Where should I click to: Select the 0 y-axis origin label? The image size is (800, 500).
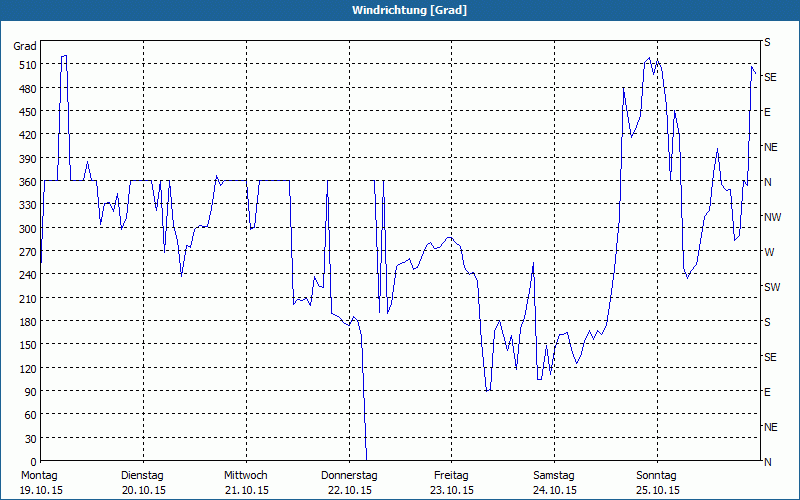click(x=34, y=462)
